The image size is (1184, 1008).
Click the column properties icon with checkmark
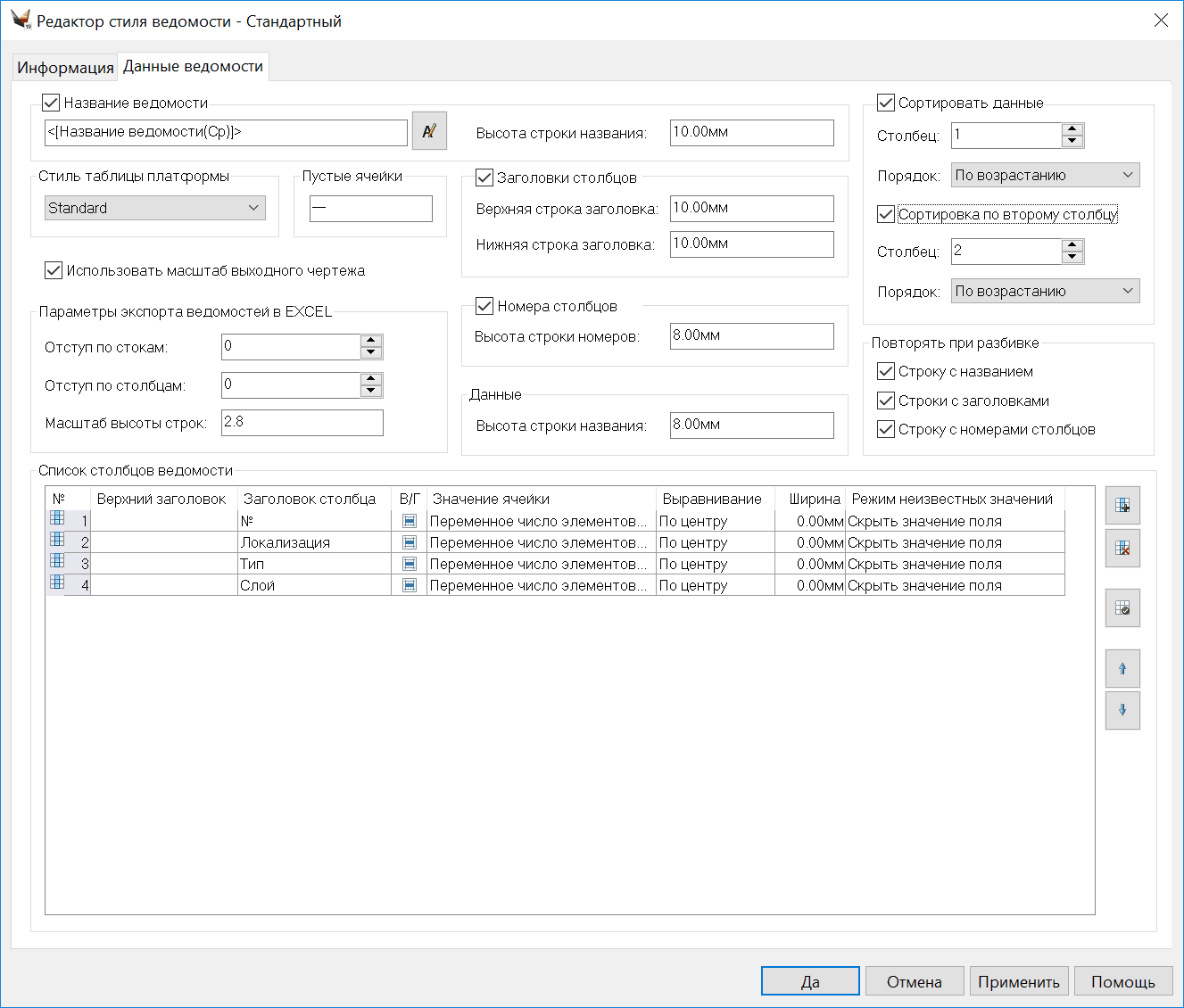coord(1122,608)
